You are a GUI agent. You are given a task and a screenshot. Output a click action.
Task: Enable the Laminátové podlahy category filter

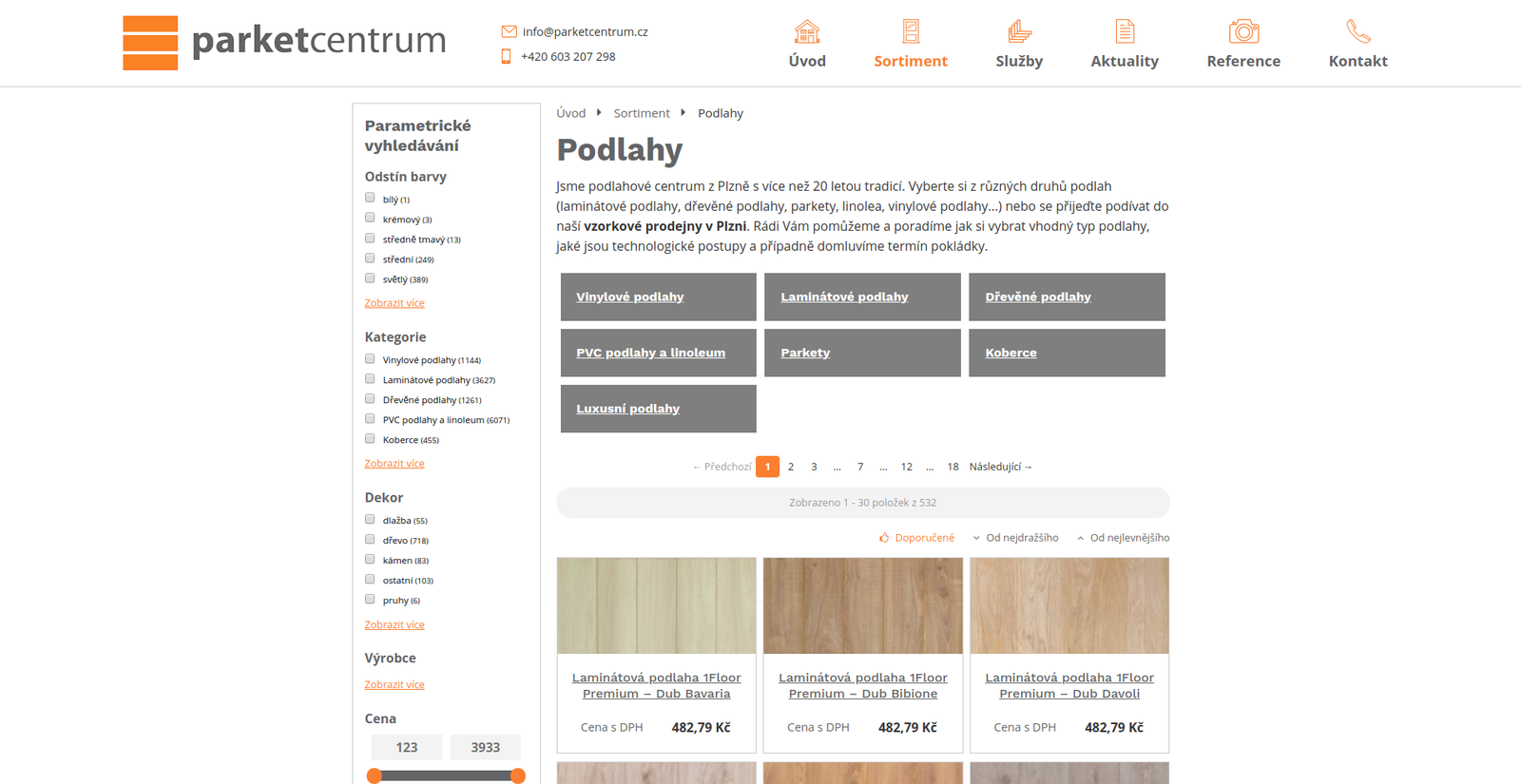tap(370, 378)
